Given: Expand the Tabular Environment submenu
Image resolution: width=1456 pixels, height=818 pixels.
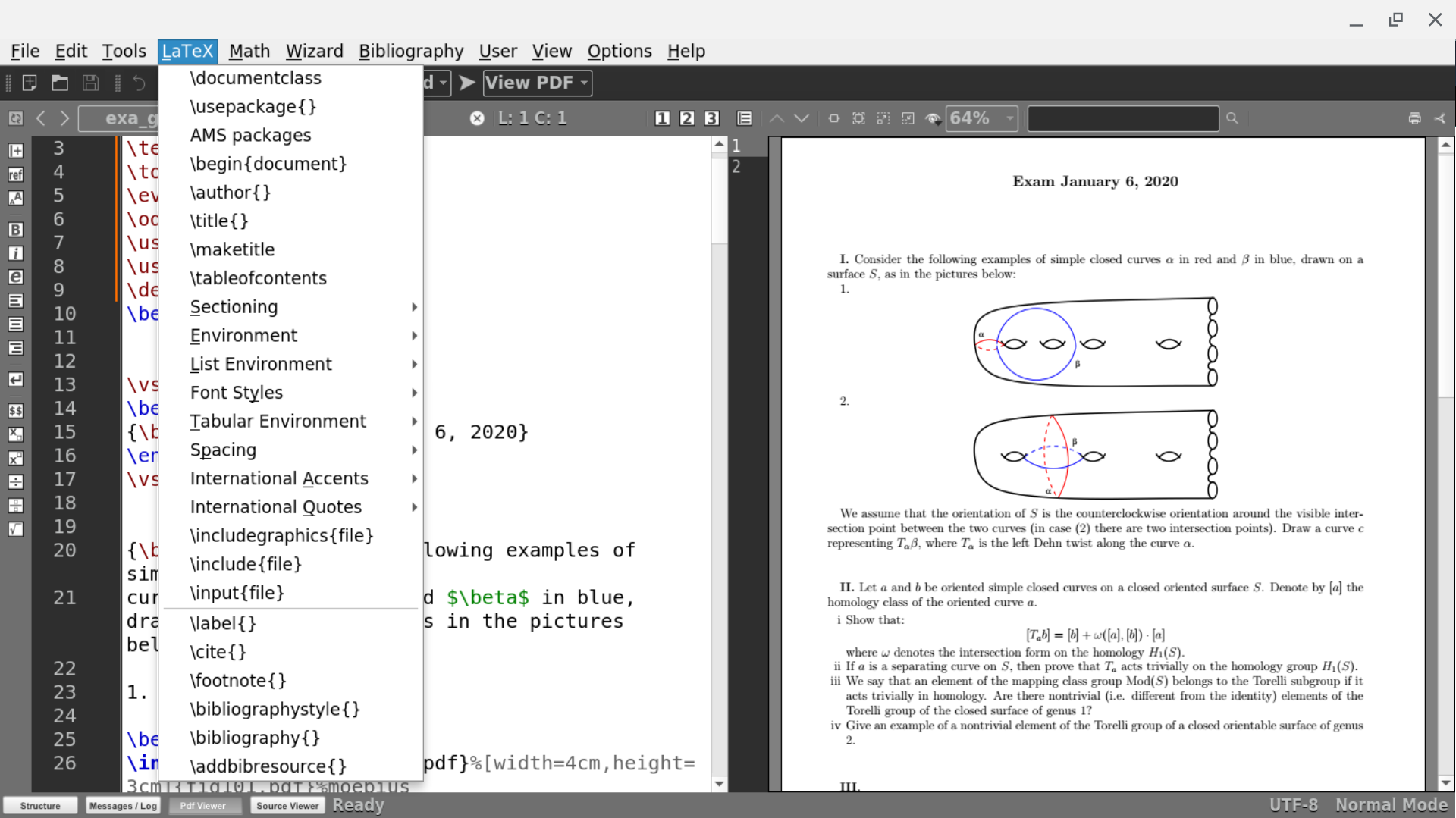Looking at the screenshot, I should click(293, 422).
